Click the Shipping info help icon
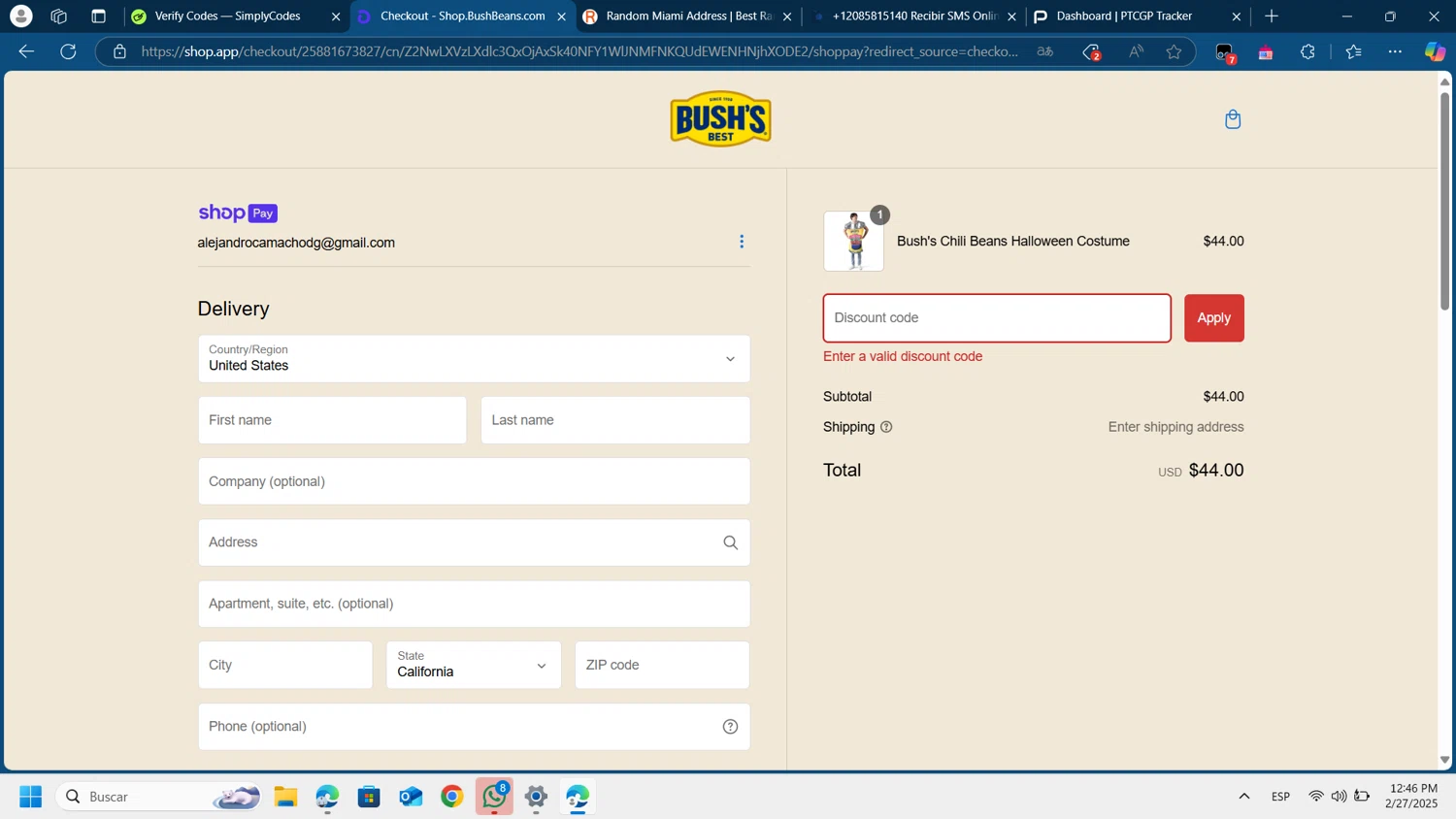This screenshot has width=1456, height=819. point(886,427)
